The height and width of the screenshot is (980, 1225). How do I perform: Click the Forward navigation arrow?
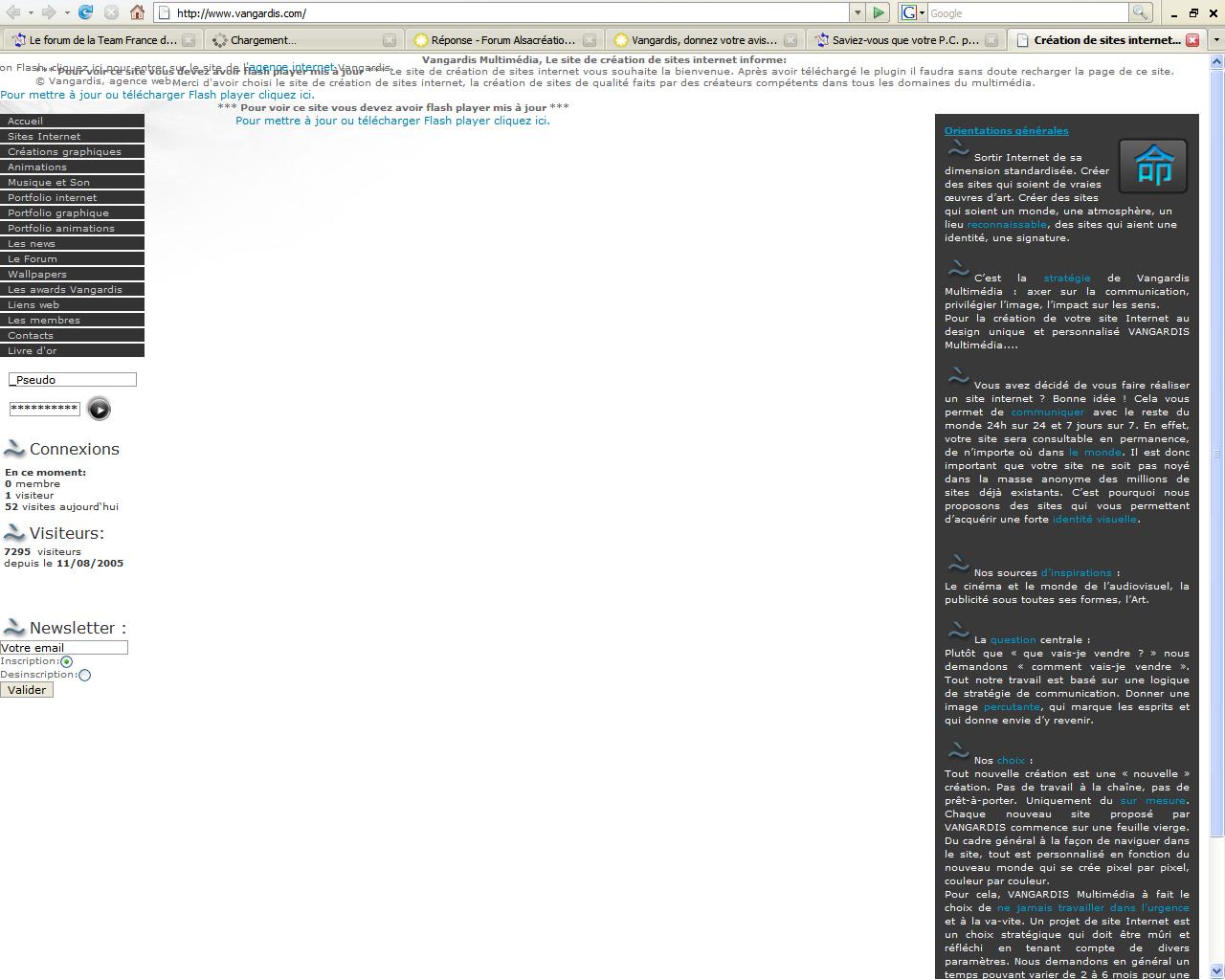(49, 12)
